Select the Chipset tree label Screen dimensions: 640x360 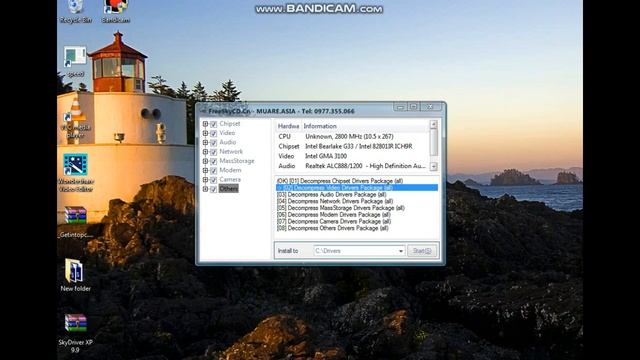coord(230,123)
